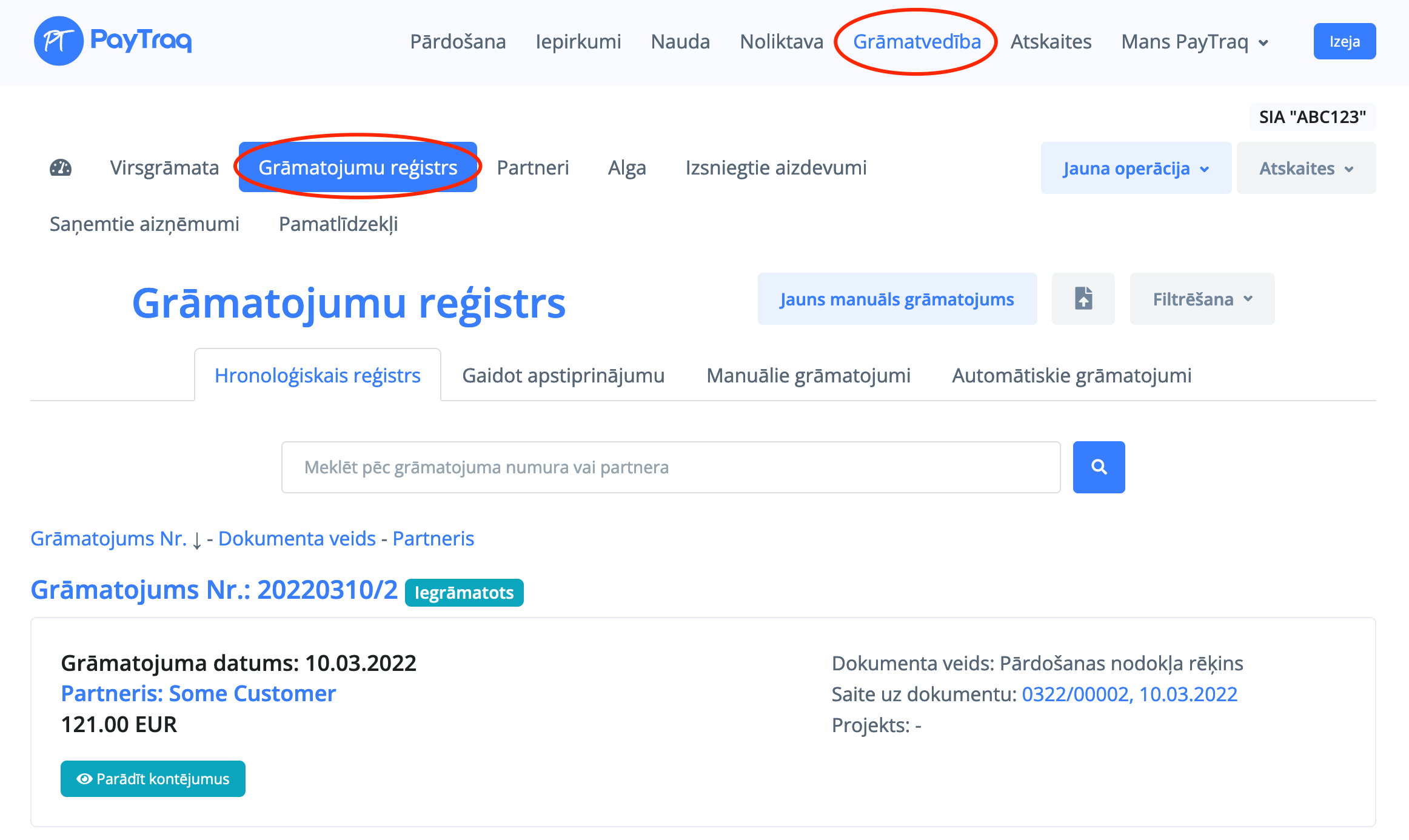The height and width of the screenshot is (840, 1409).
Task: Click the file upload import icon
Action: tap(1083, 299)
